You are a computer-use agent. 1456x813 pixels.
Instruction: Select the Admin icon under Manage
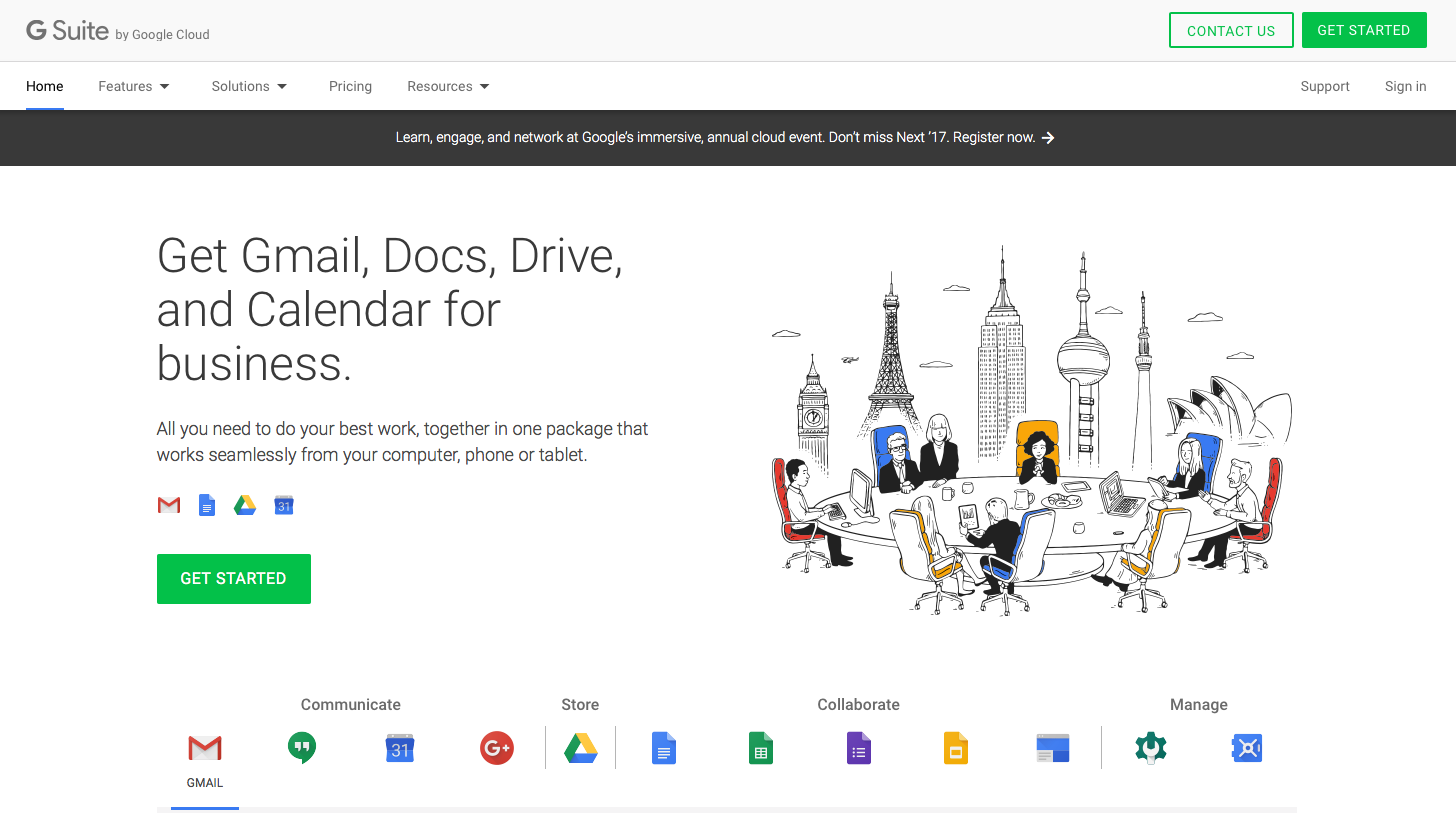click(1151, 748)
